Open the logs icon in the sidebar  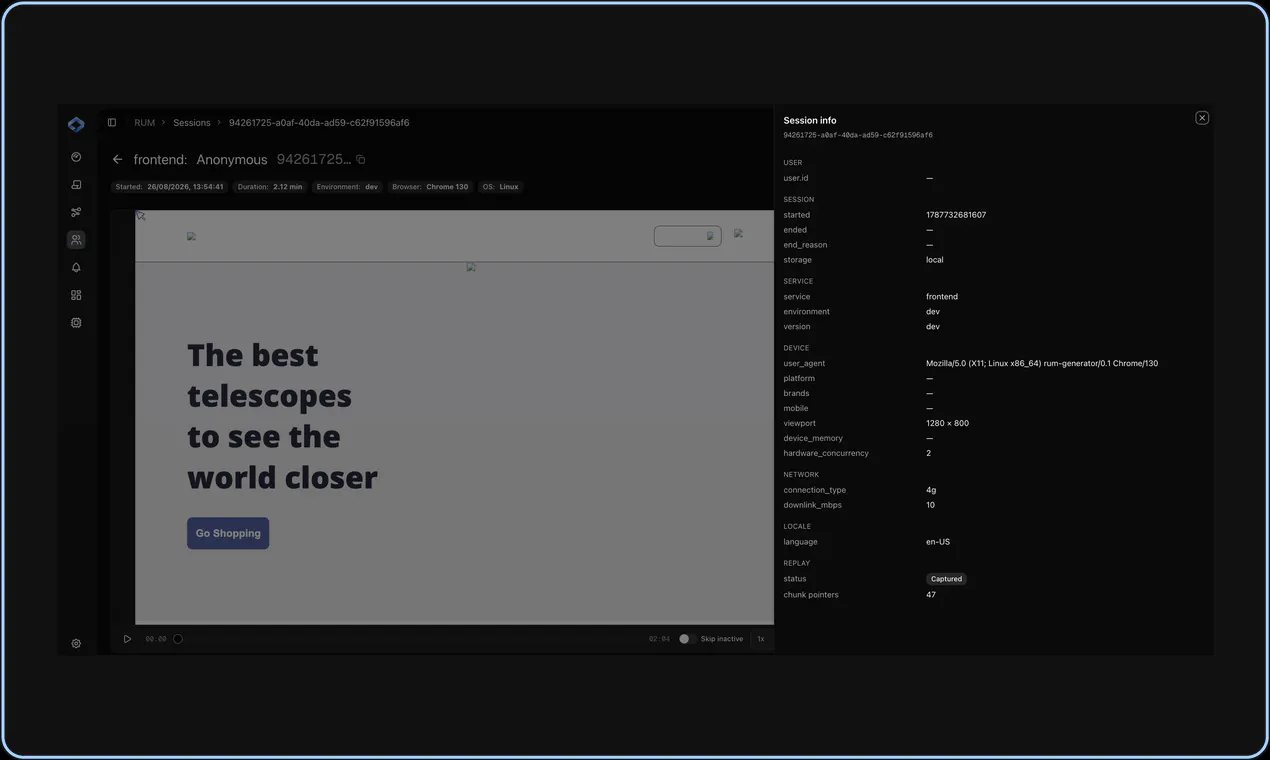[x=76, y=185]
